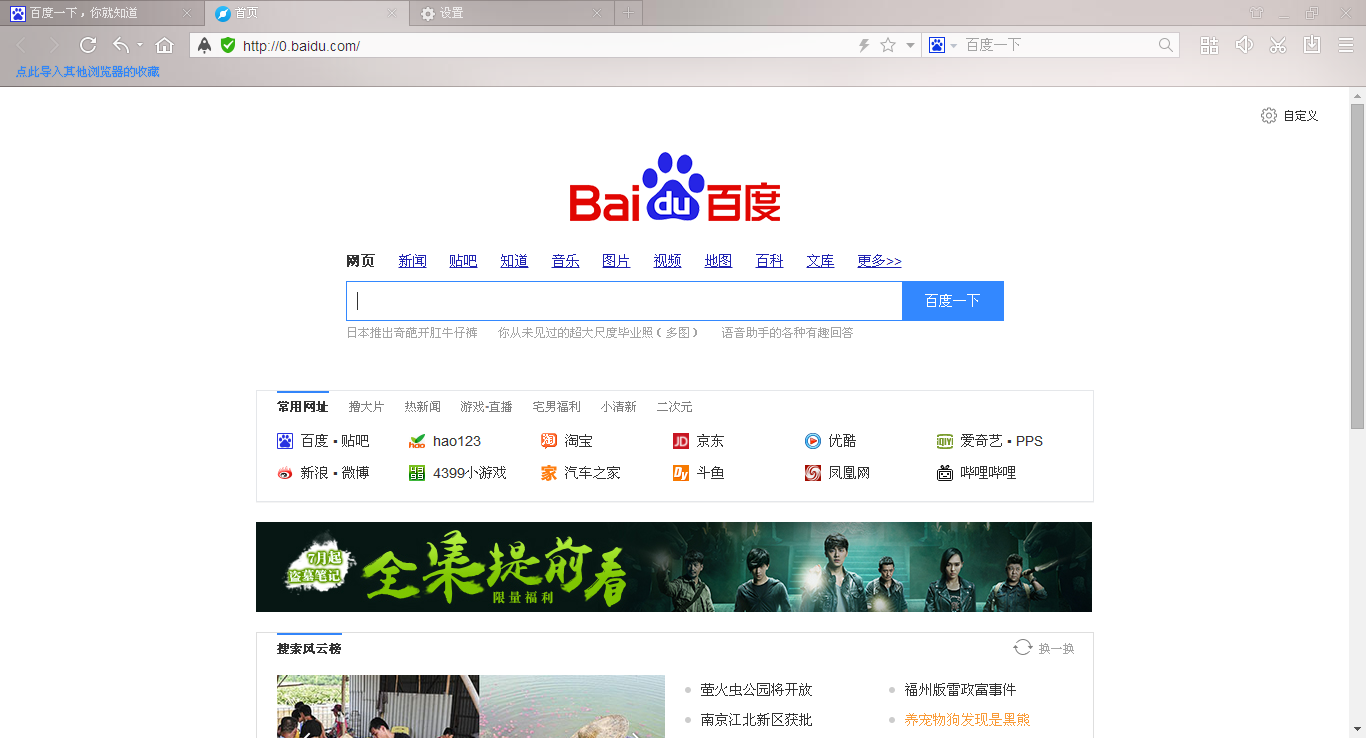Open the 视频 search category

click(x=667, y=261)
